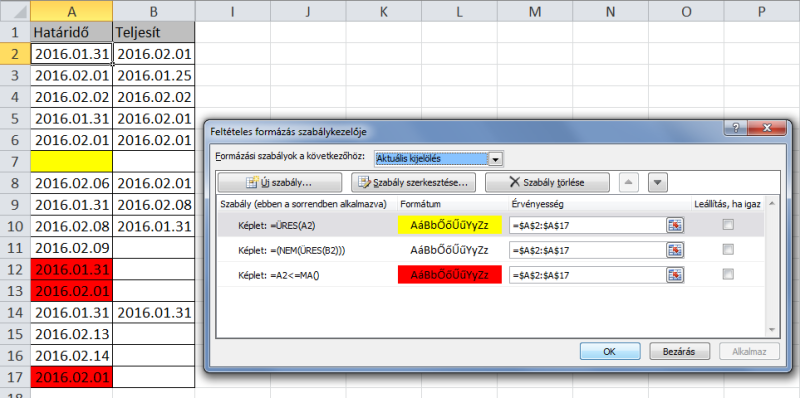Select column A header
The height and width of the screenshot is (398, 800).
point(71,11)
